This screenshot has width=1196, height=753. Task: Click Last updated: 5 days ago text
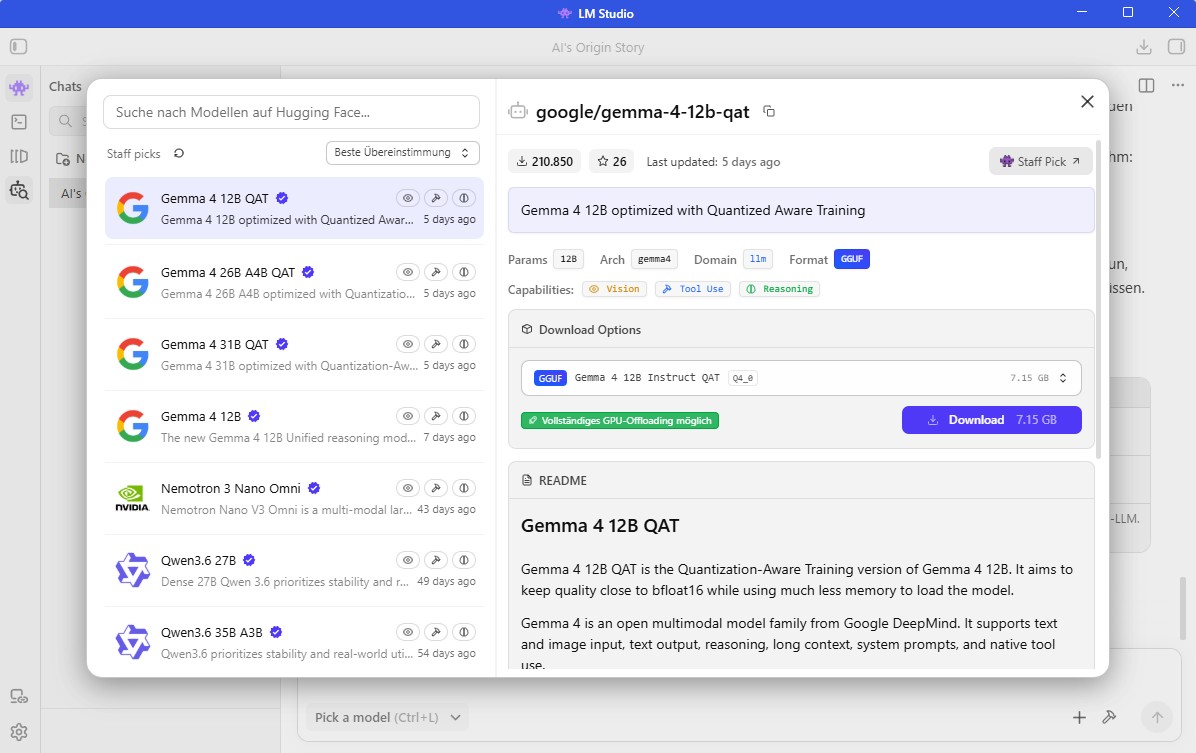[x=713, y=162]
